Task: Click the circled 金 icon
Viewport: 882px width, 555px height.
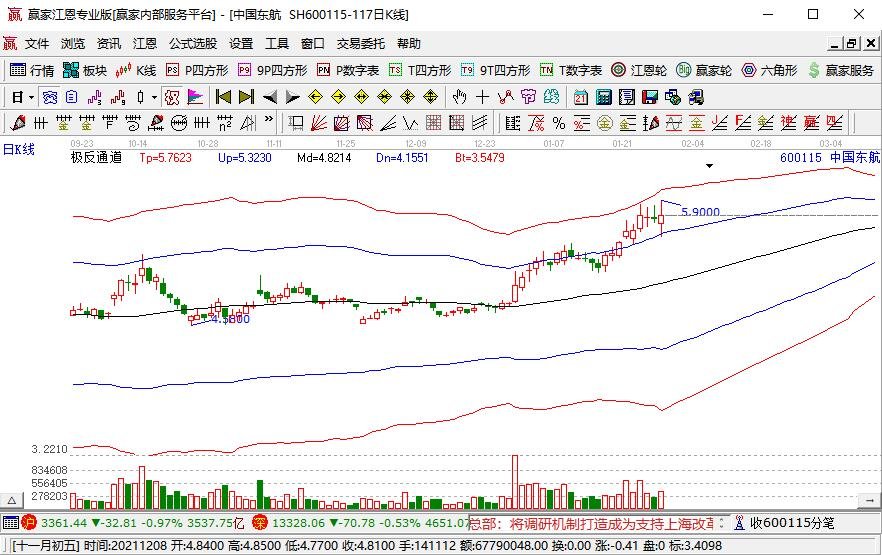Action: [x=605, y=123]
